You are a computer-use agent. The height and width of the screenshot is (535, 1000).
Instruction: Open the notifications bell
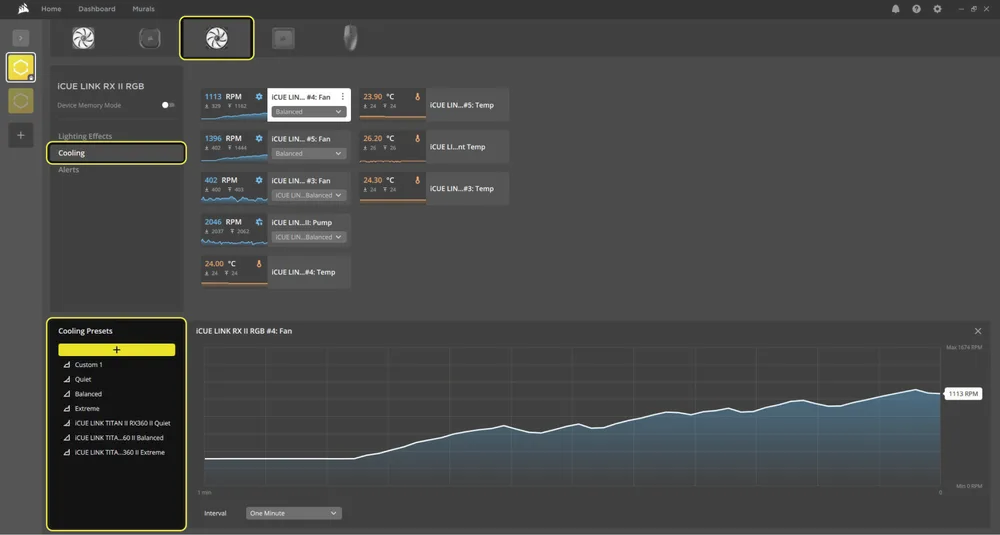pos(895,9)
